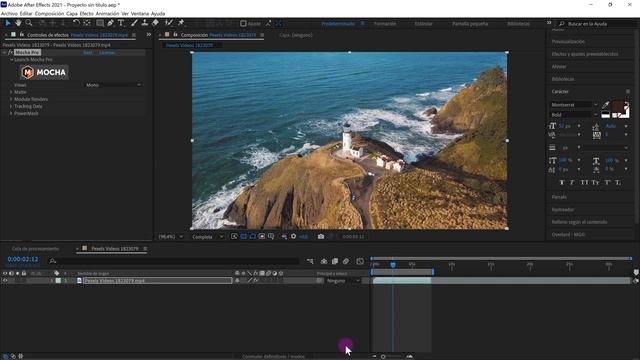This screenshot has height=360, width=640.
Task: Click the all caps TT button
Action: 584,182
